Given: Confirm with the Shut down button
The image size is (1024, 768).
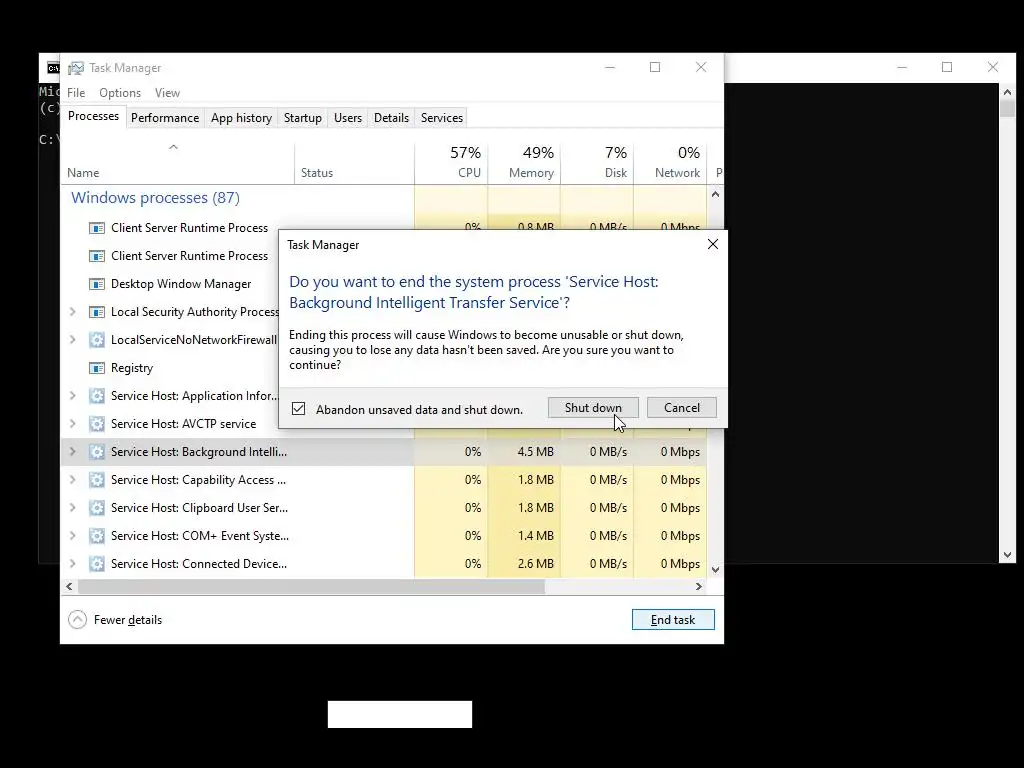Looking at the screenshot, I should [x=593, y=408].
